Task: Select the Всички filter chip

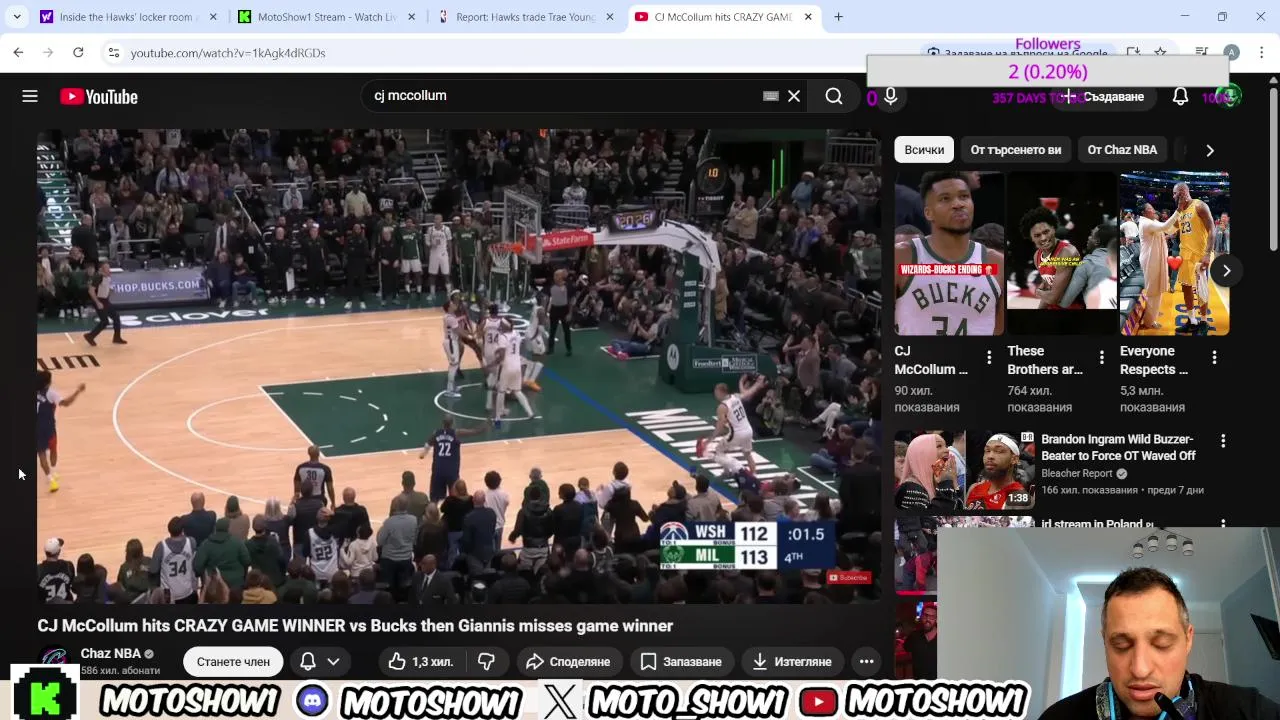Action: pyautogui.click(x=924, y=150)
